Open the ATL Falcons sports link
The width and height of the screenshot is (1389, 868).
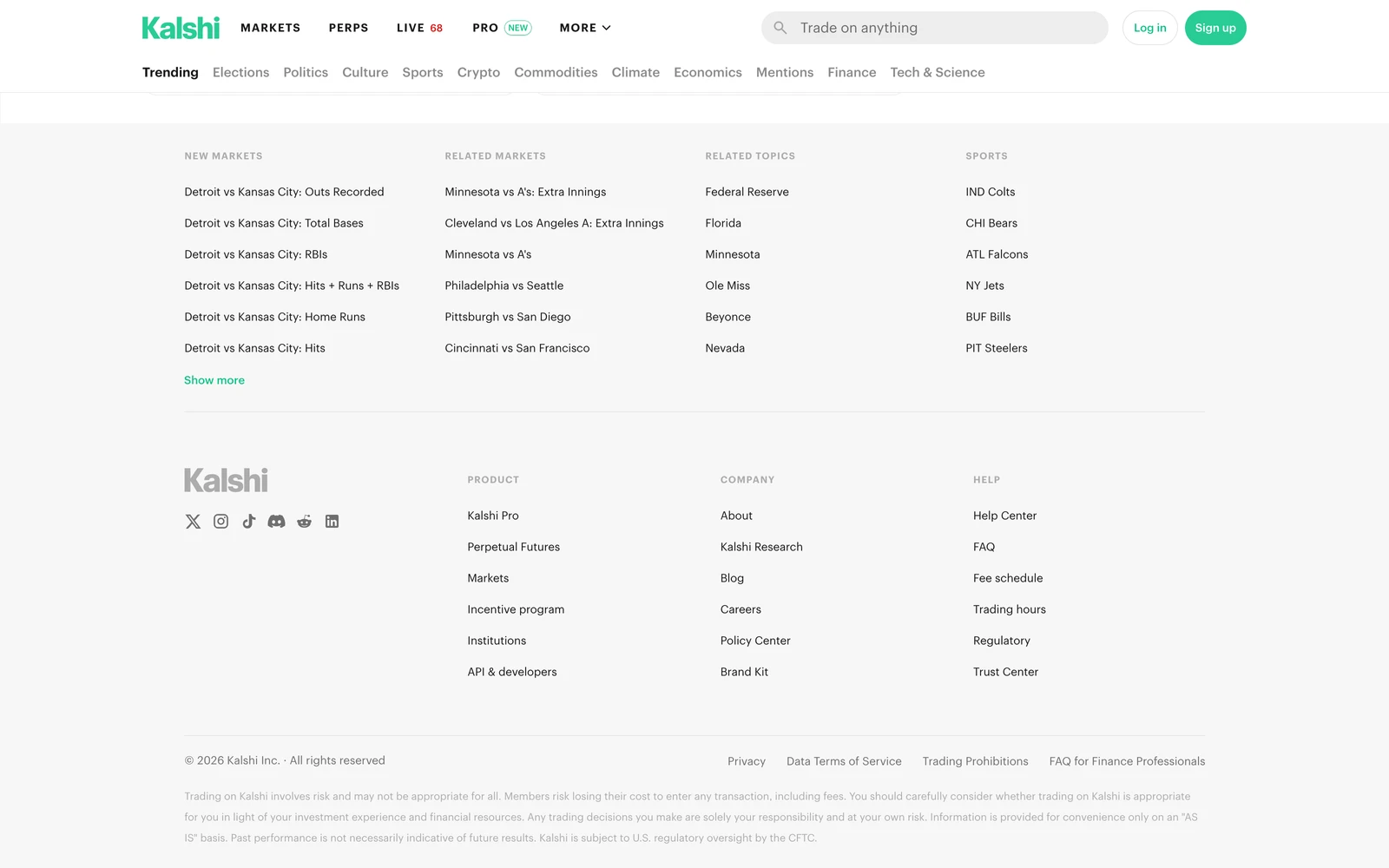[x=997, y=254]
